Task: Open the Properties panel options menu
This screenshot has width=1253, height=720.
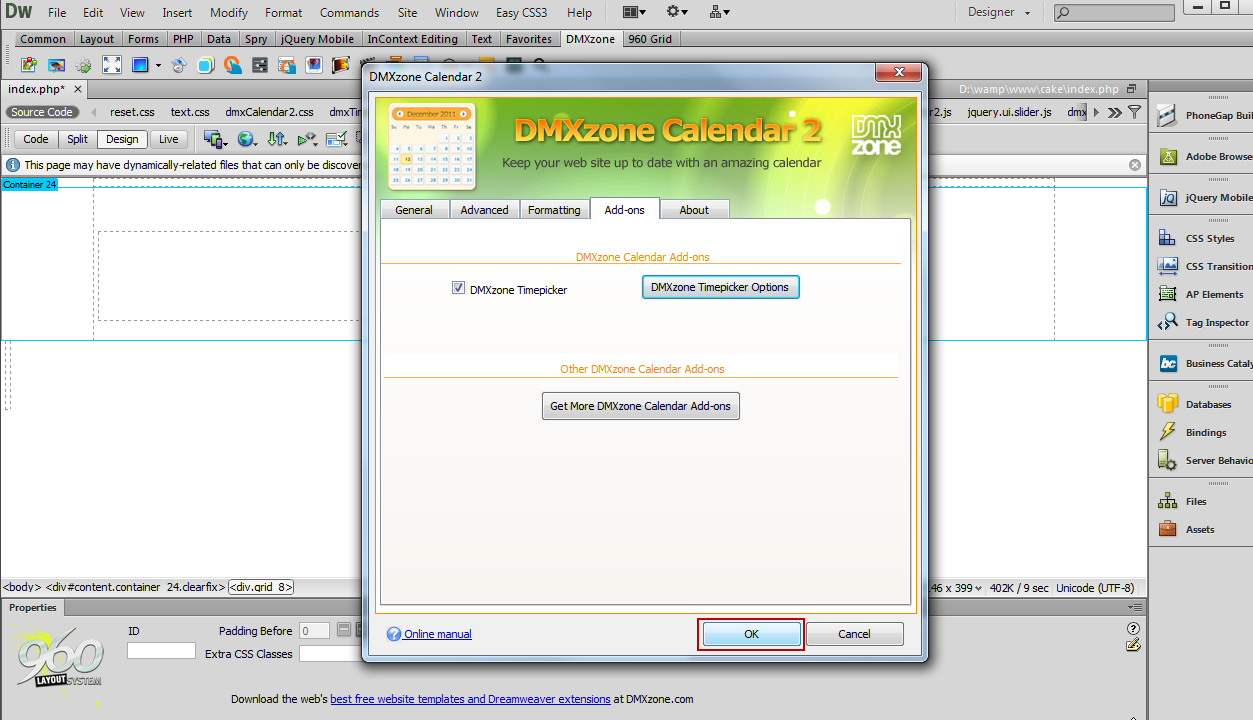Action: 1134,607
